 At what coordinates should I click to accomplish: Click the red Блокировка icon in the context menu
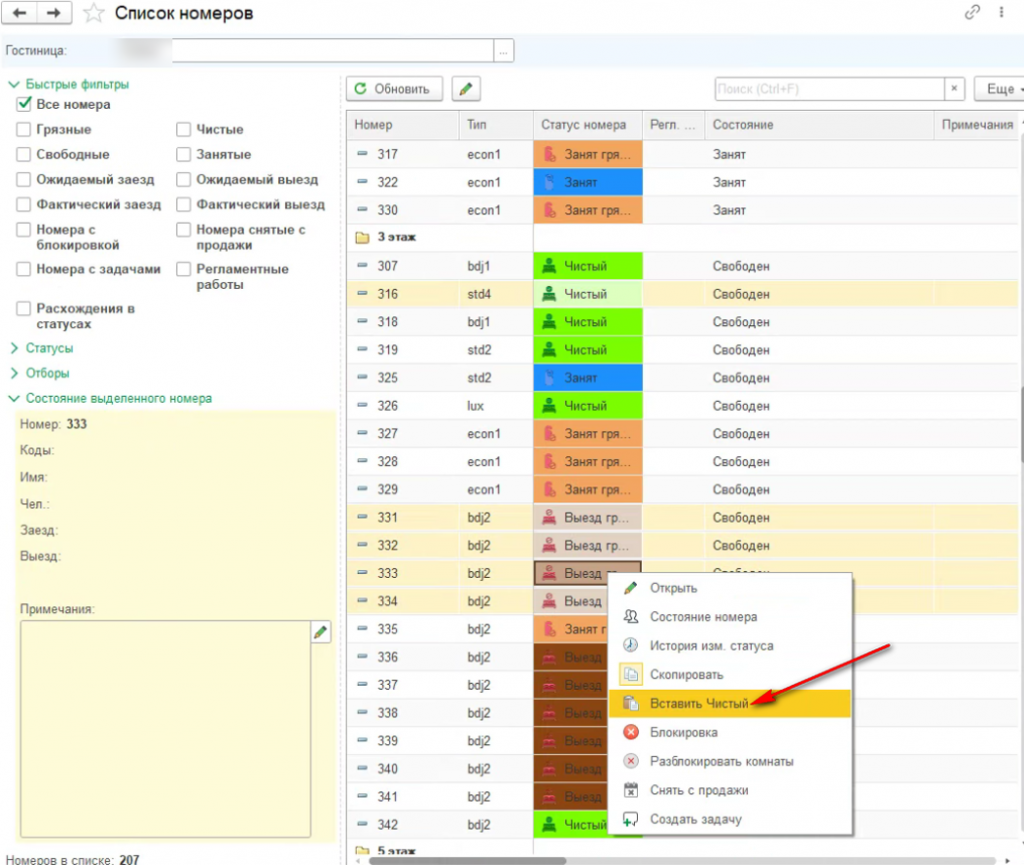[631, 732]
